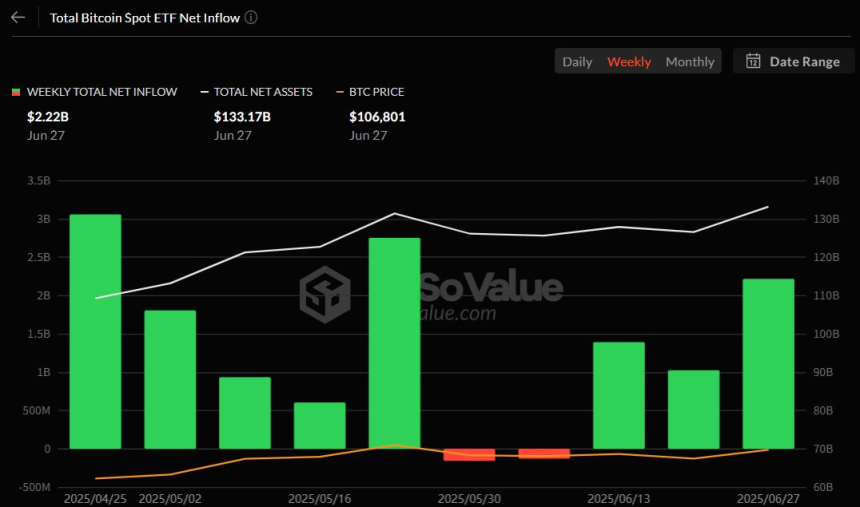This screenshot has height=507, width=860.
Task: Click the back arrow icon
Action: [18, 17]
